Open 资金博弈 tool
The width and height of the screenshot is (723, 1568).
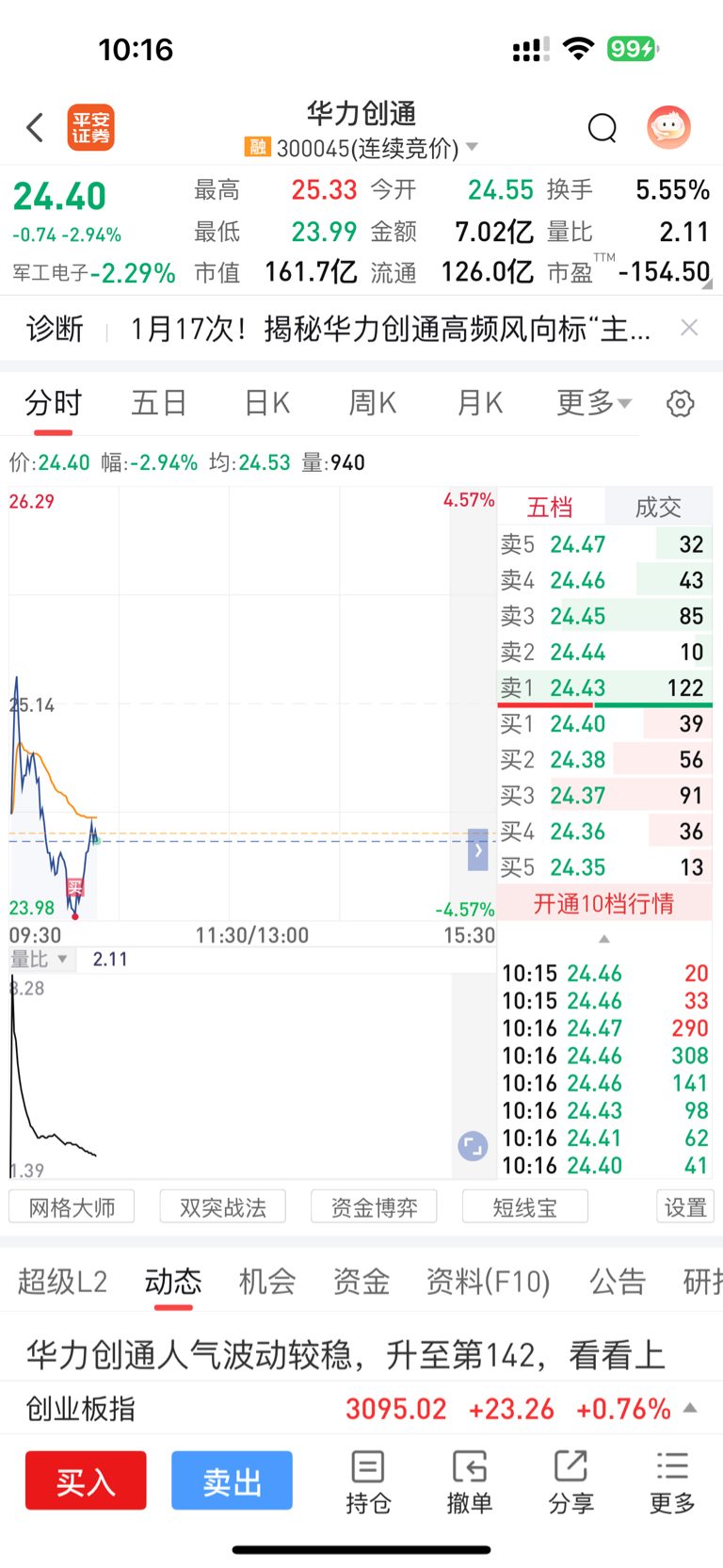pos(374,1207)
